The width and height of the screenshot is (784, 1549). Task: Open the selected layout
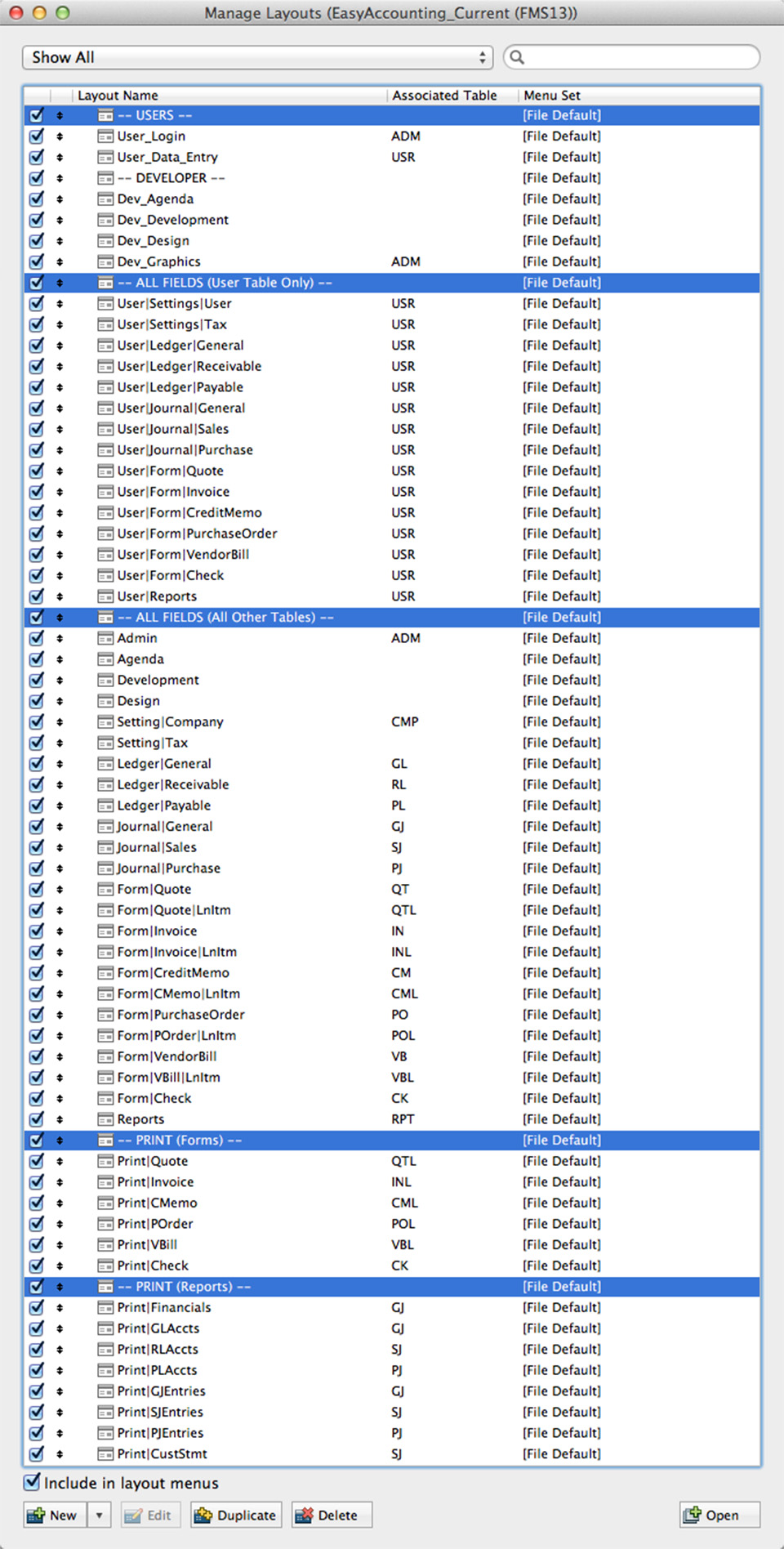point(719,1516)
